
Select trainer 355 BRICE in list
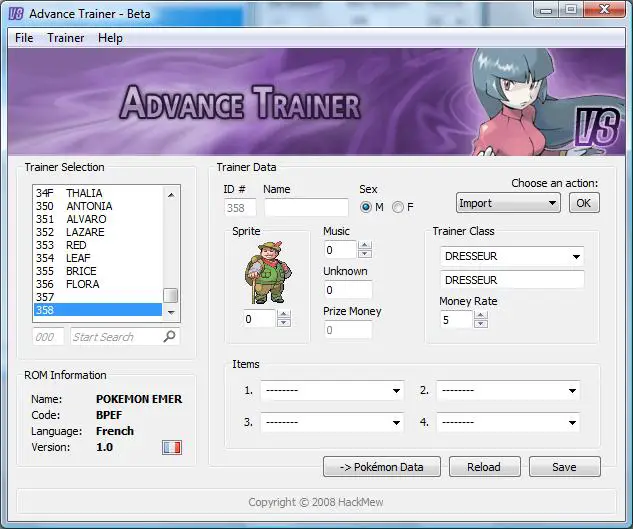click(98, 271)
